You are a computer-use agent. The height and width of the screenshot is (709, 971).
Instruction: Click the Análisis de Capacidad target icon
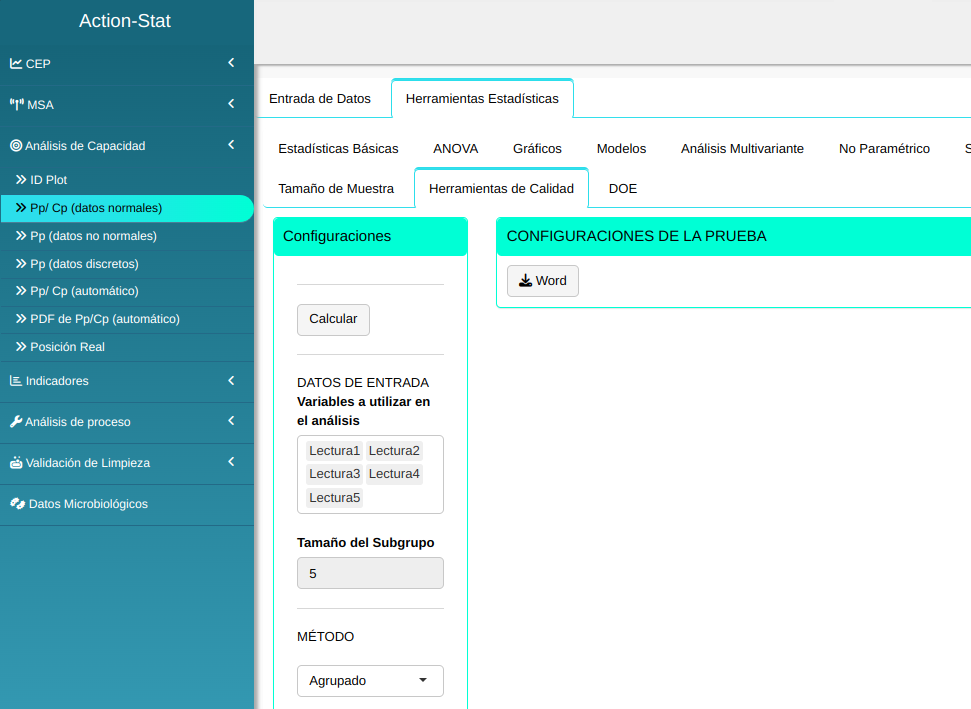coord(16,146)
